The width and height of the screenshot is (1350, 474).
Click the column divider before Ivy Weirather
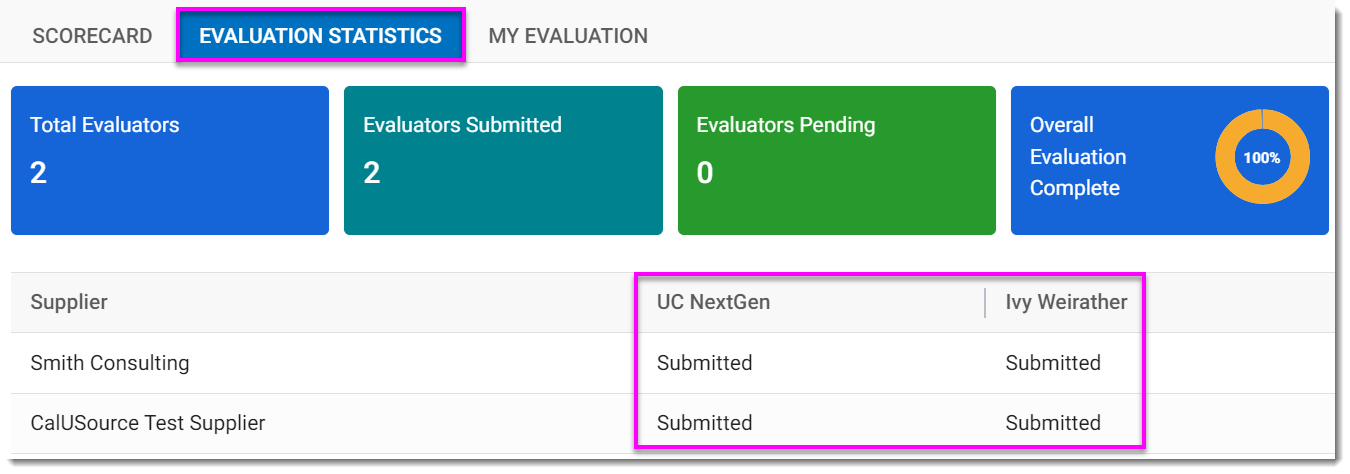coord(985,302)
